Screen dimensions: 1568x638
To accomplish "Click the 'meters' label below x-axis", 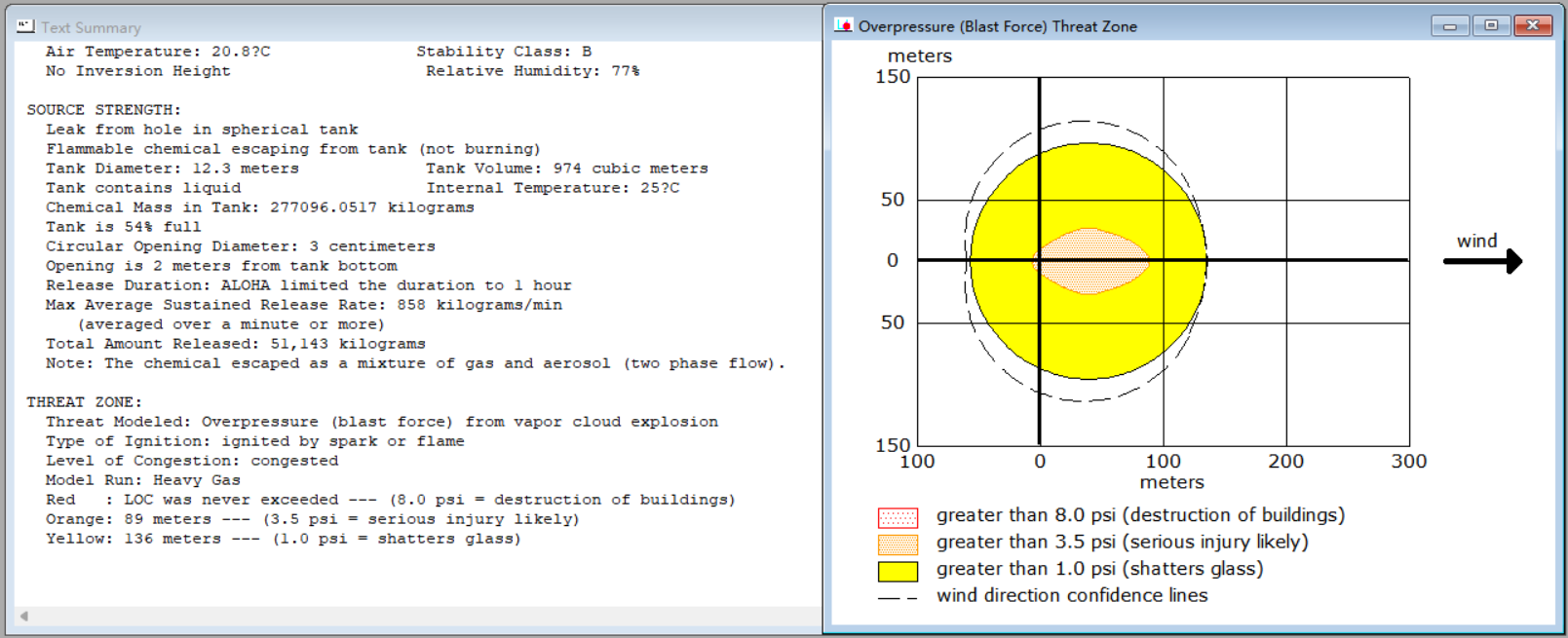I will click(1172, 482).
